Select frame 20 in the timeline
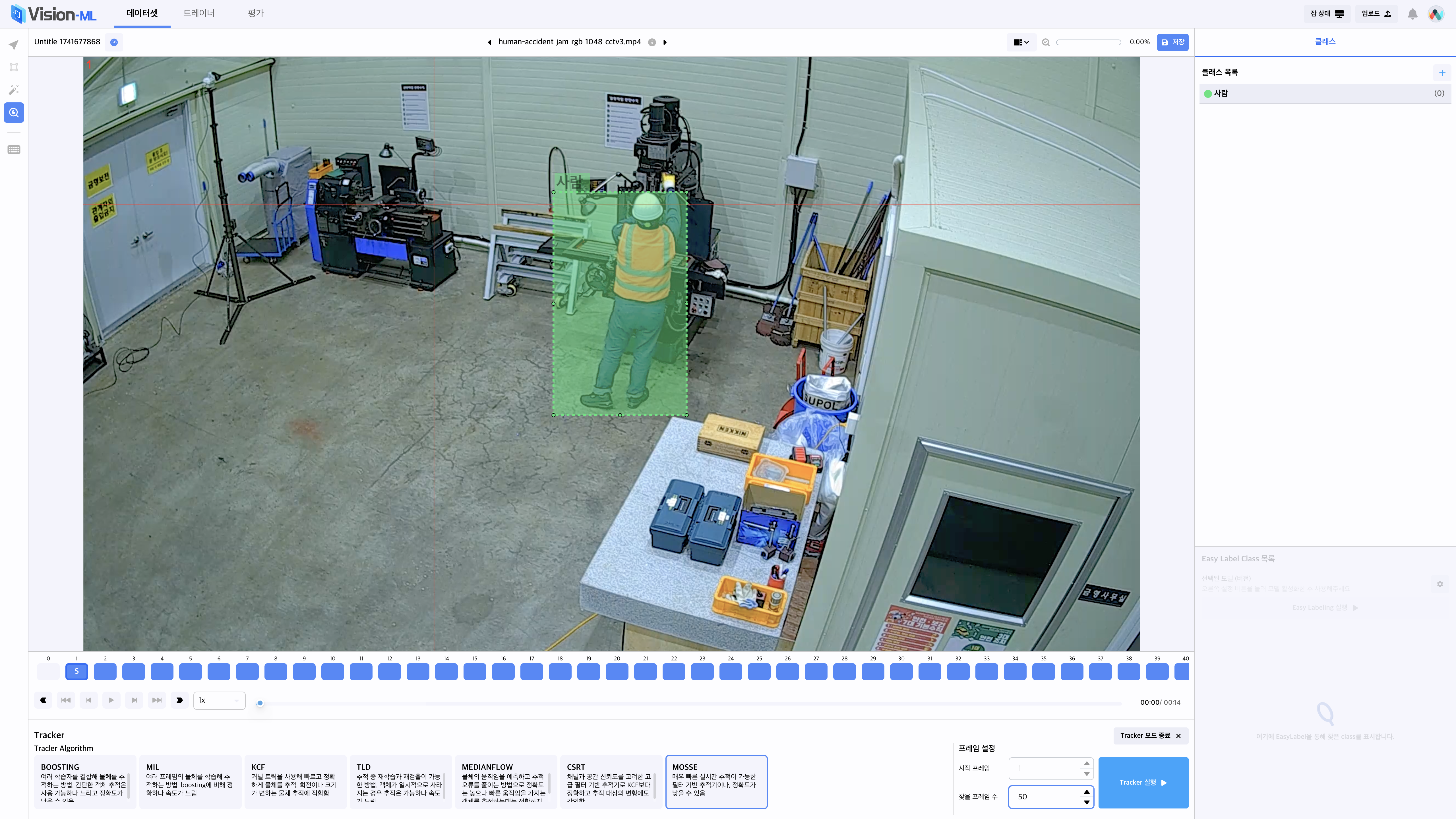The width and height of the screenshot is (1456, 819). pos(617,671)
